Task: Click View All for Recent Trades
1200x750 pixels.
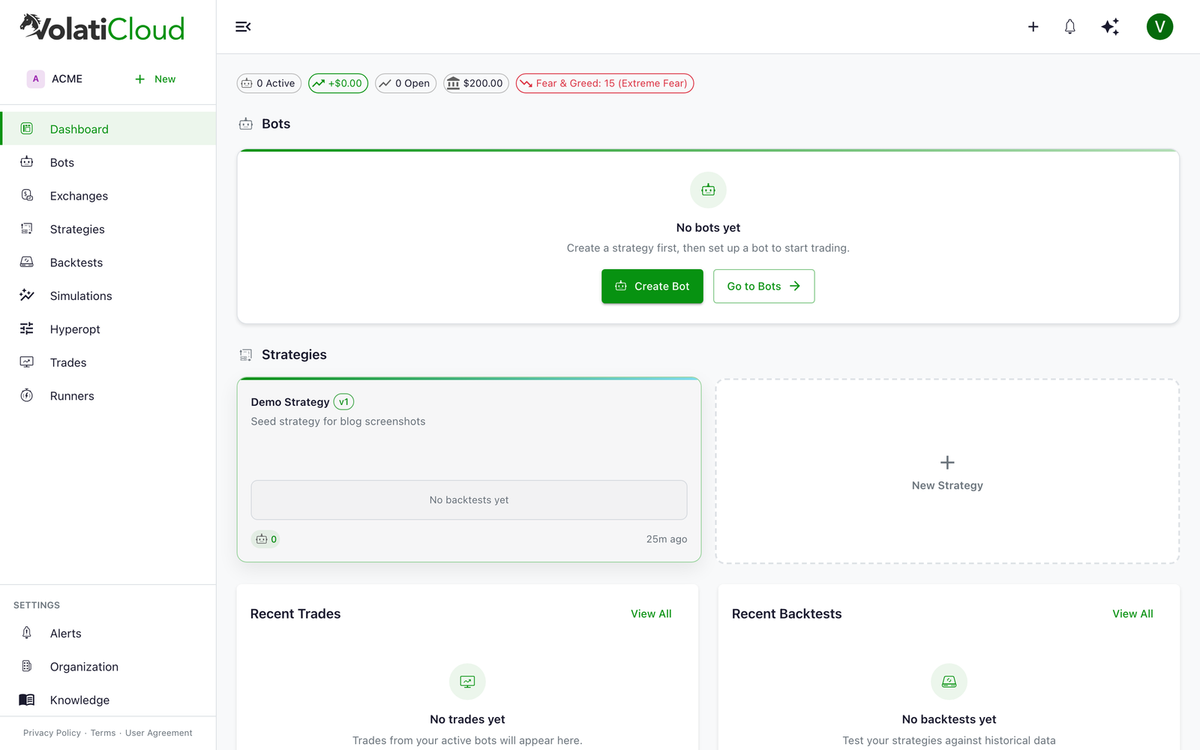Action: 651,614
